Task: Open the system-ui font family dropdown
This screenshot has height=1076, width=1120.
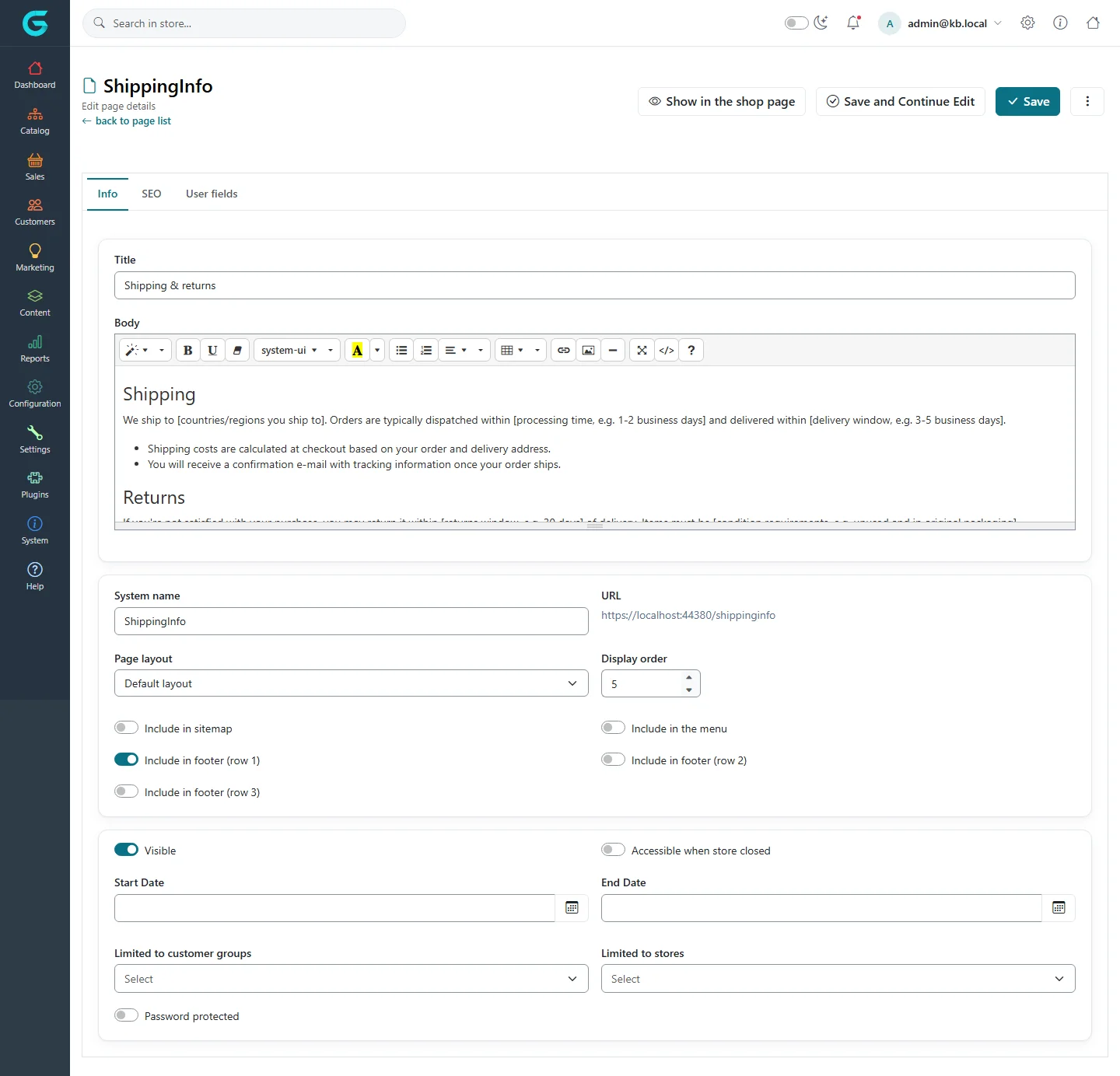Action: click(x=297, y=351)
